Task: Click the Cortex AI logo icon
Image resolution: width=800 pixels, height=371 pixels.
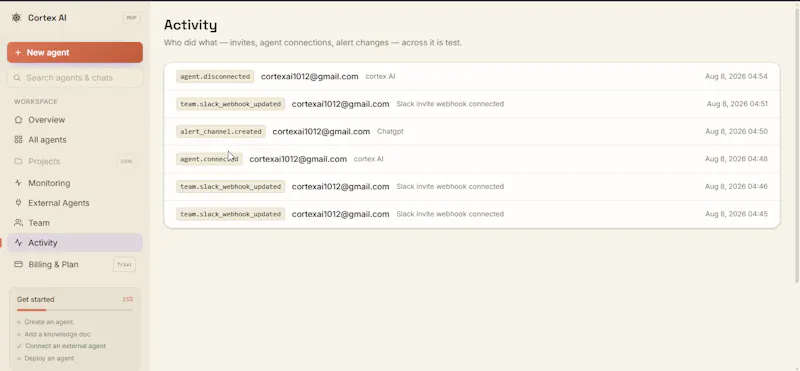Action: pos(16,18)
